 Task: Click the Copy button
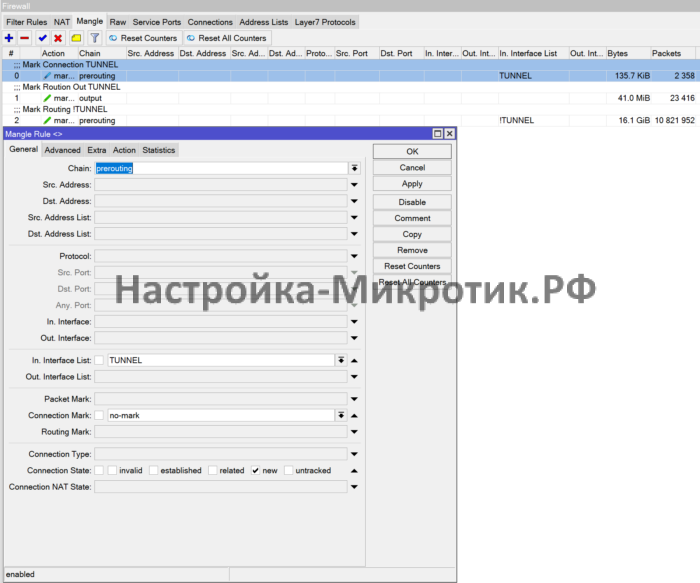pos(412,234)
